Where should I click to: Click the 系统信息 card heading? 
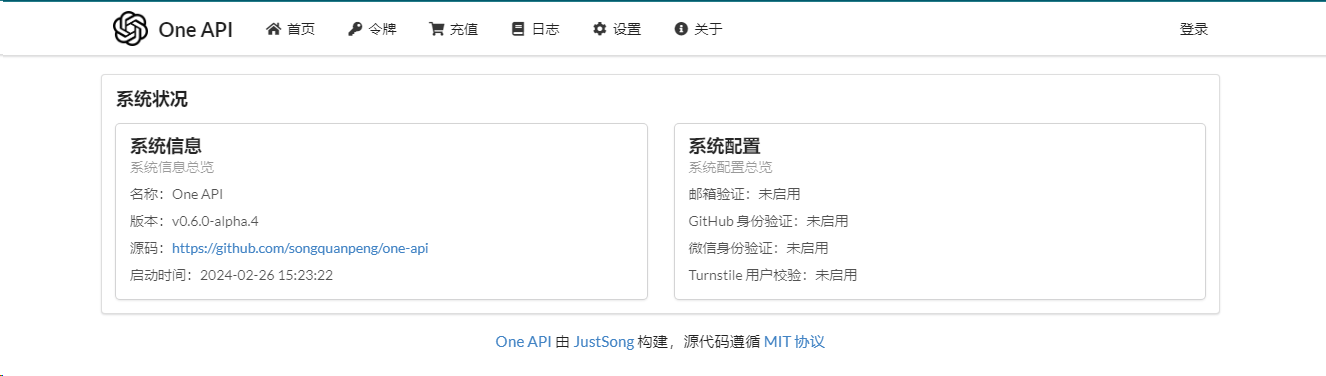166,146
